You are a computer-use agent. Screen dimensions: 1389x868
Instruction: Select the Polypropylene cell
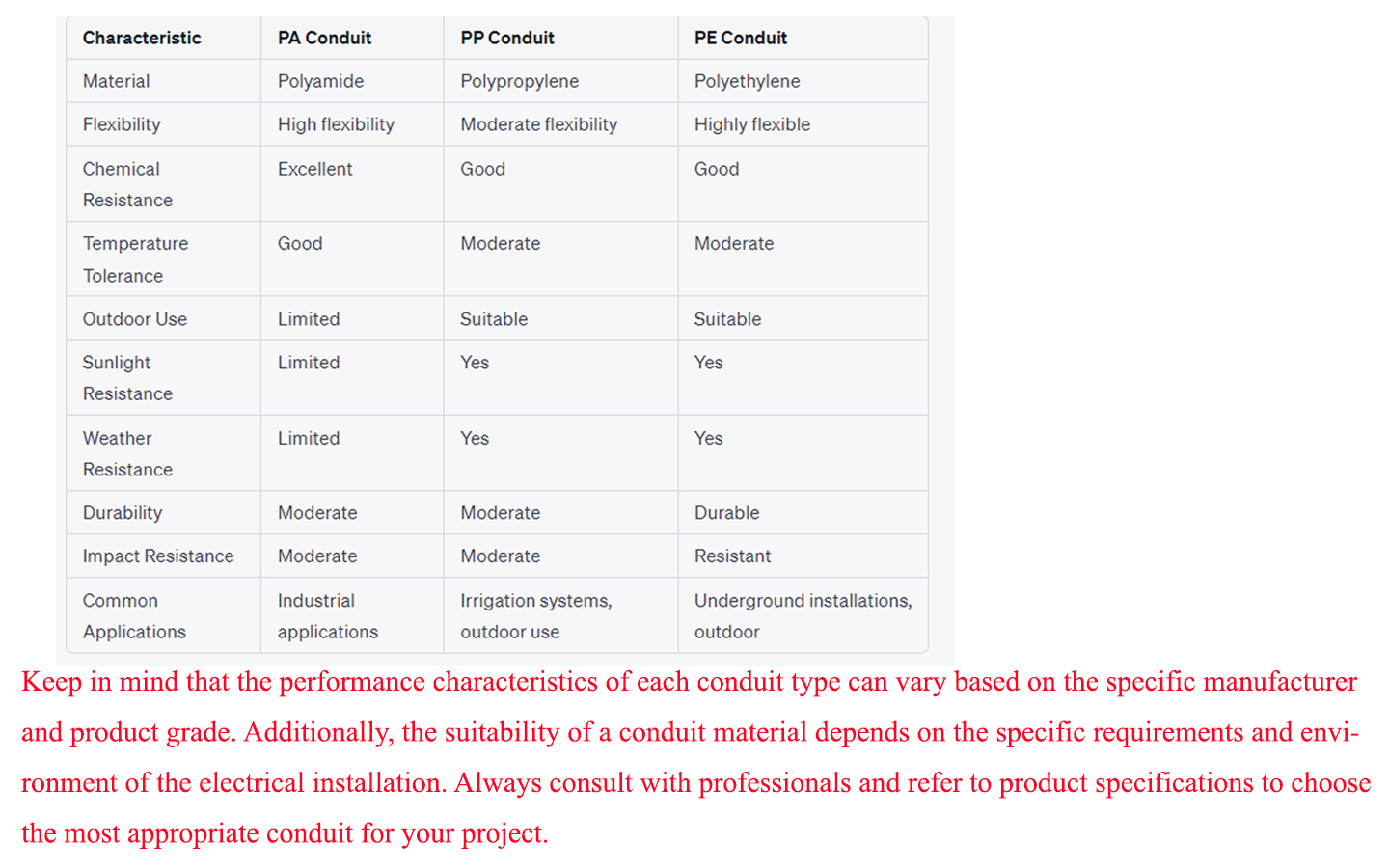519,82
